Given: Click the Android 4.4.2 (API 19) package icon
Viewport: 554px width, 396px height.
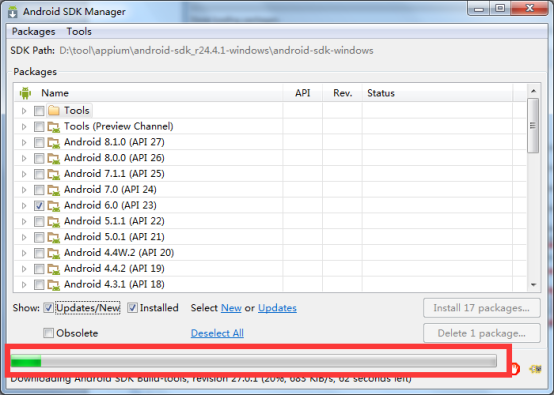Looking at the screenshot, I should coord(54,269).
